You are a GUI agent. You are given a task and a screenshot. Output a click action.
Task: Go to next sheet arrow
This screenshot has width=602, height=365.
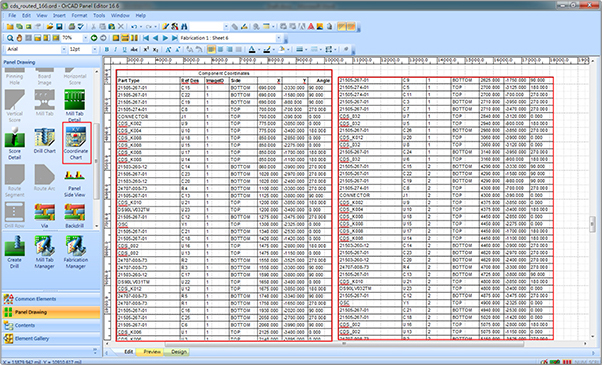(165, 38)
